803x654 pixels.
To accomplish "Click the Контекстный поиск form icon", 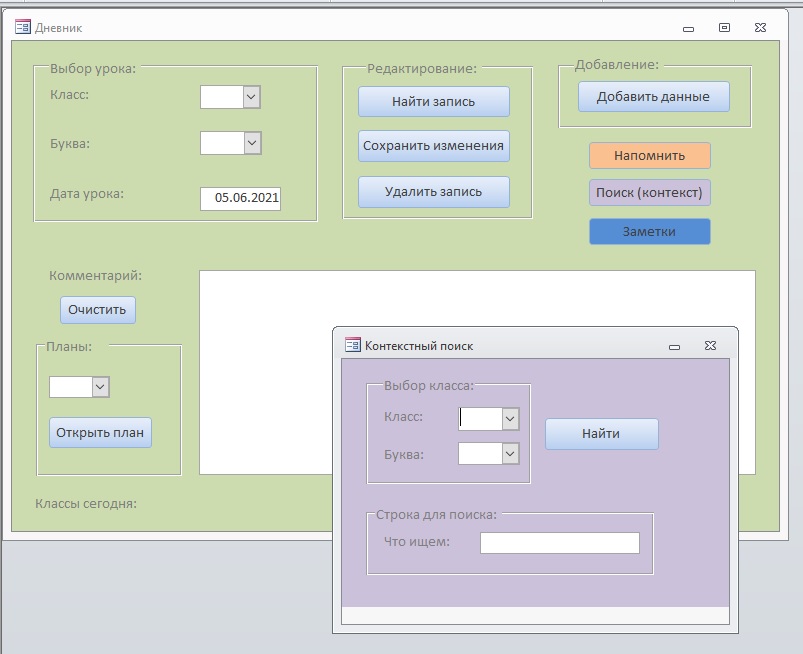I will click(x=353, y=345).
